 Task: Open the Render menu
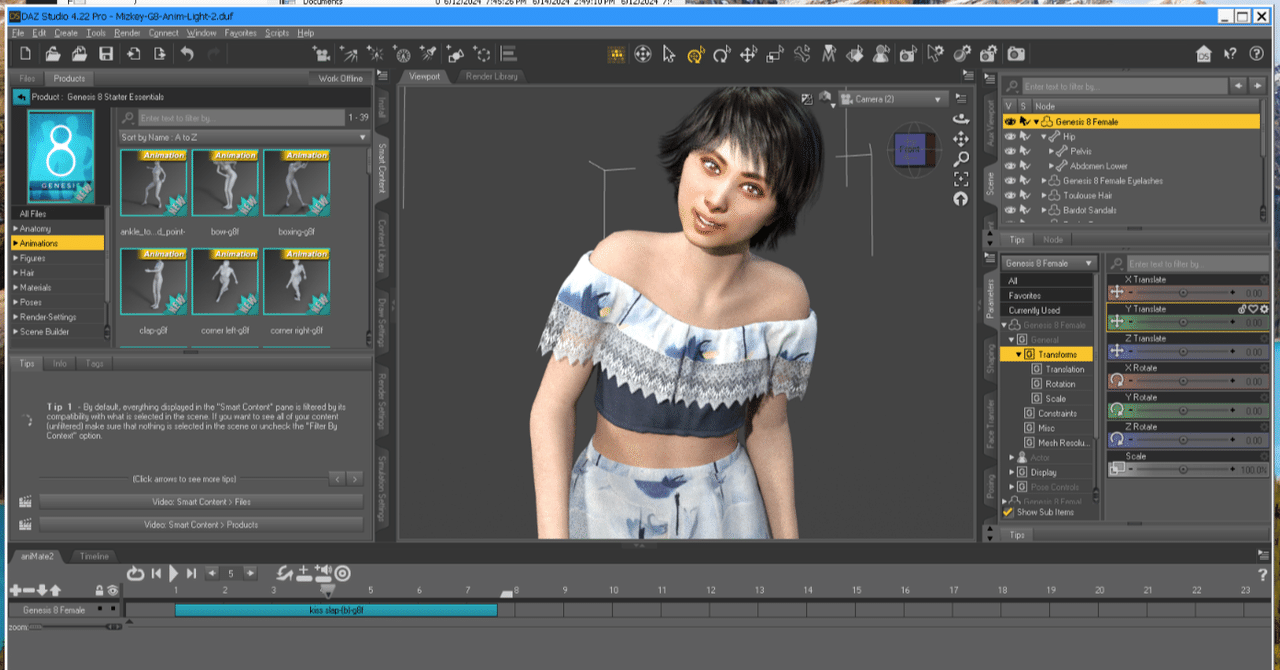(x=127, y=33)
